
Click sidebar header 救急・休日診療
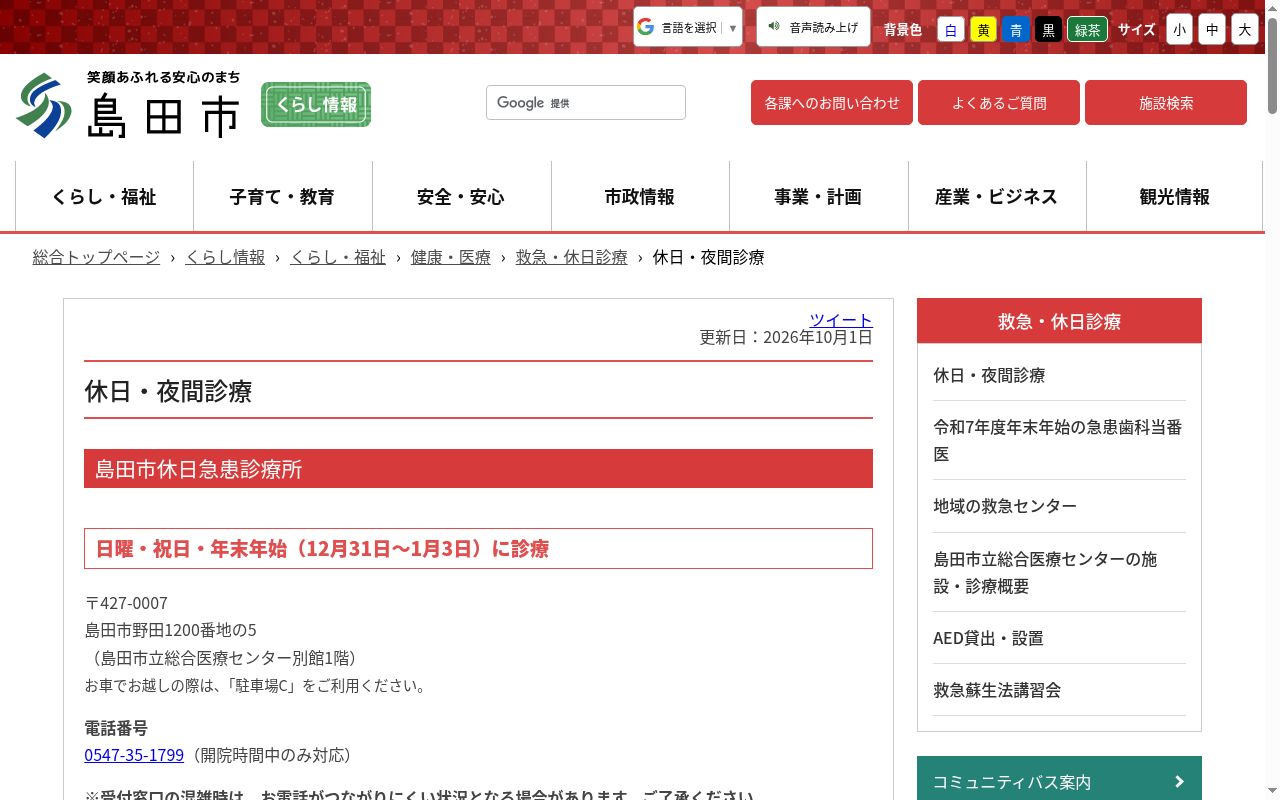[1059, 321]
